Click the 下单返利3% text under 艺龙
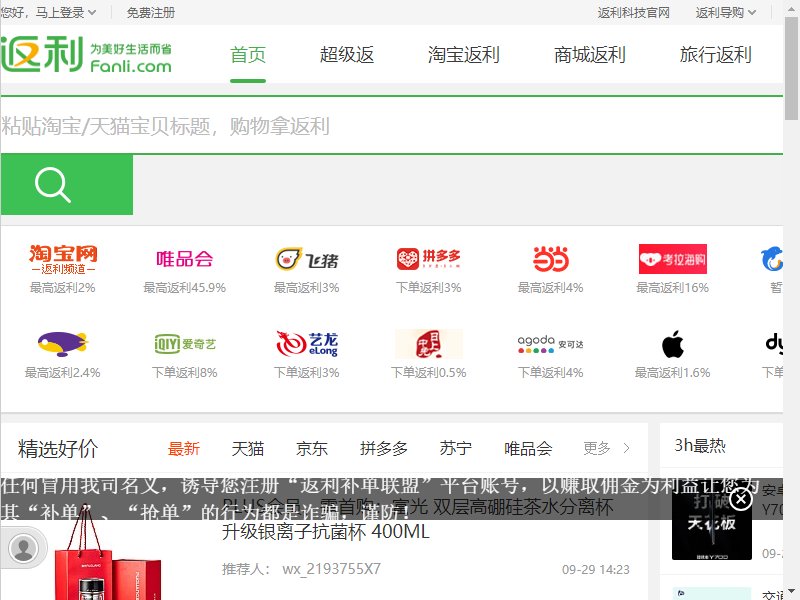Viewport: 800px width, 600px height. pyautogui.click(x=307, y=372)
